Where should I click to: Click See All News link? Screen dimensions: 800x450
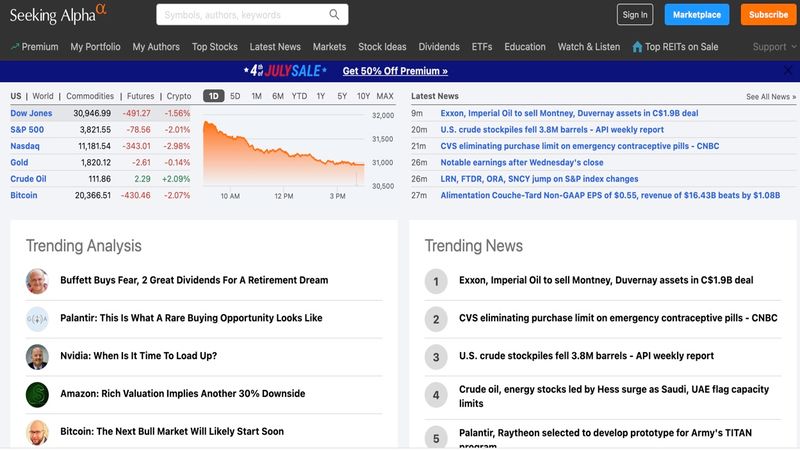point(770,96)
